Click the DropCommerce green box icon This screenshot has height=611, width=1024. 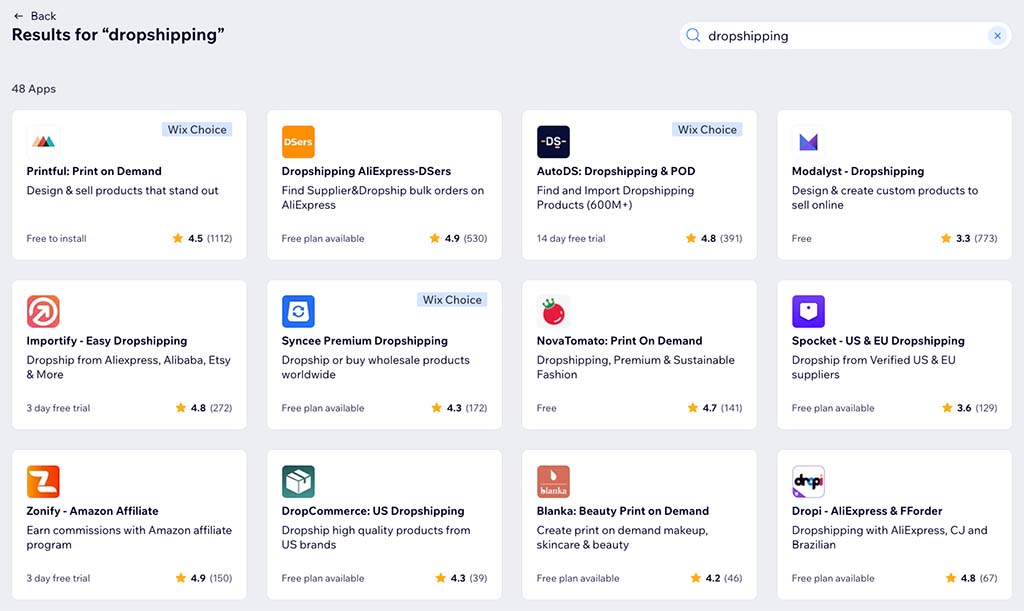[x=298, y=482]
